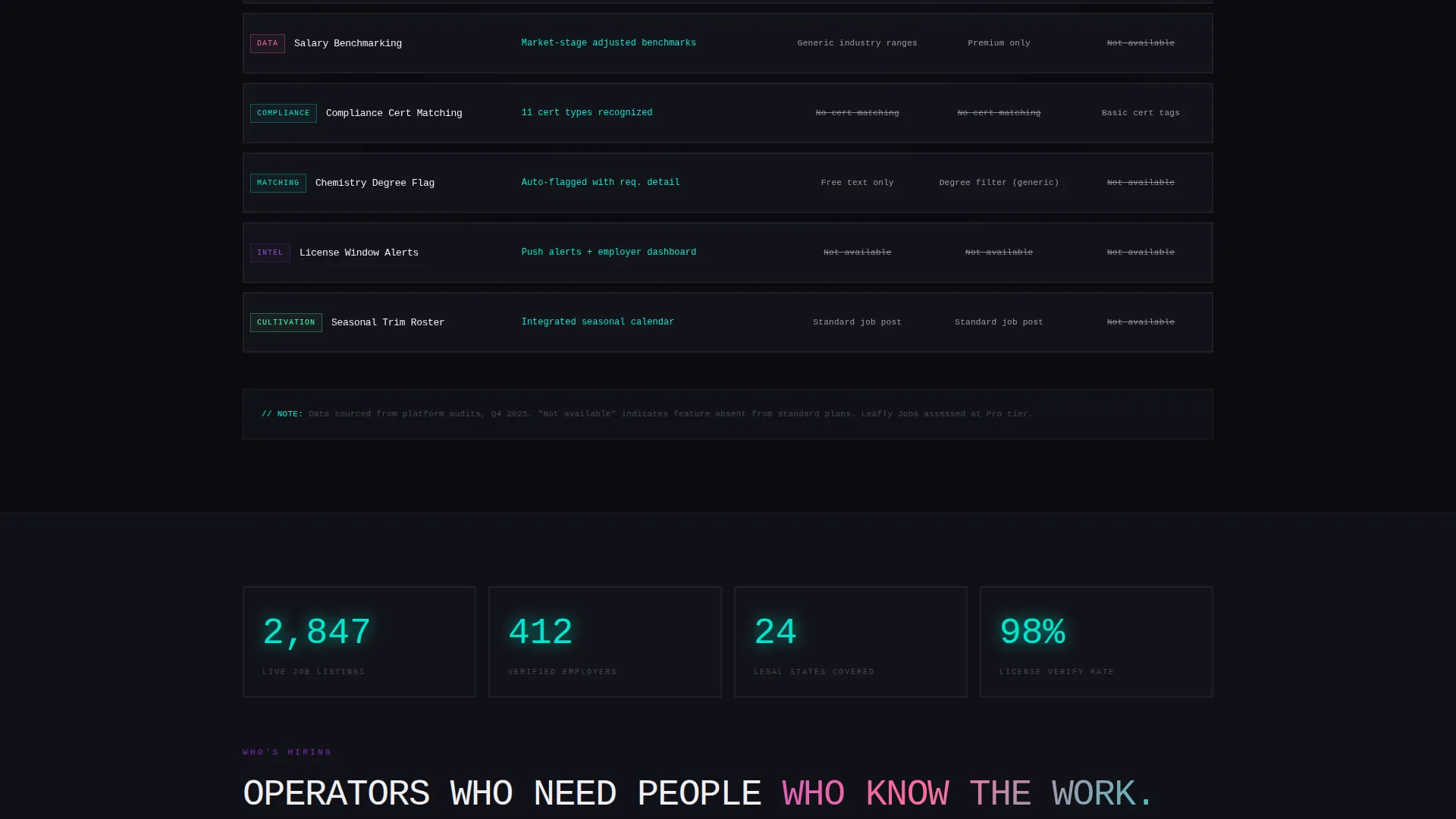This screenshot has height=819, width=1456.
Task: Click the INTEL tag badge
Action: pos(270,253)
